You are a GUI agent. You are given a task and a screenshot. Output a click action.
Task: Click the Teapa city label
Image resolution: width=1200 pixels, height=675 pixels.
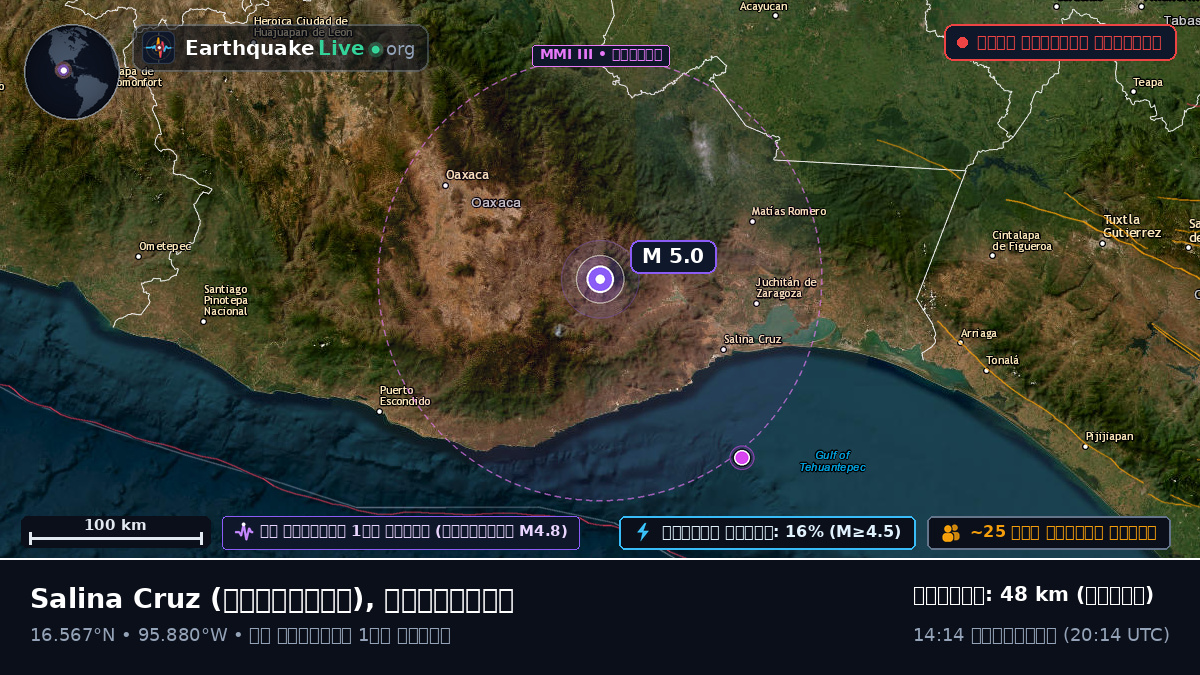[x=1148, y=82]
